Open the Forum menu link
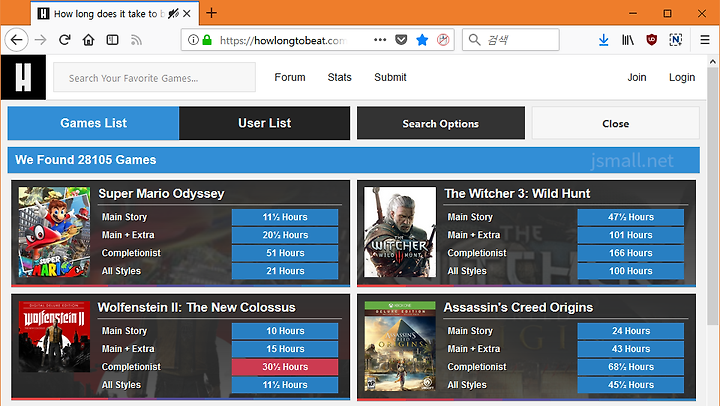 click(290, 77)
